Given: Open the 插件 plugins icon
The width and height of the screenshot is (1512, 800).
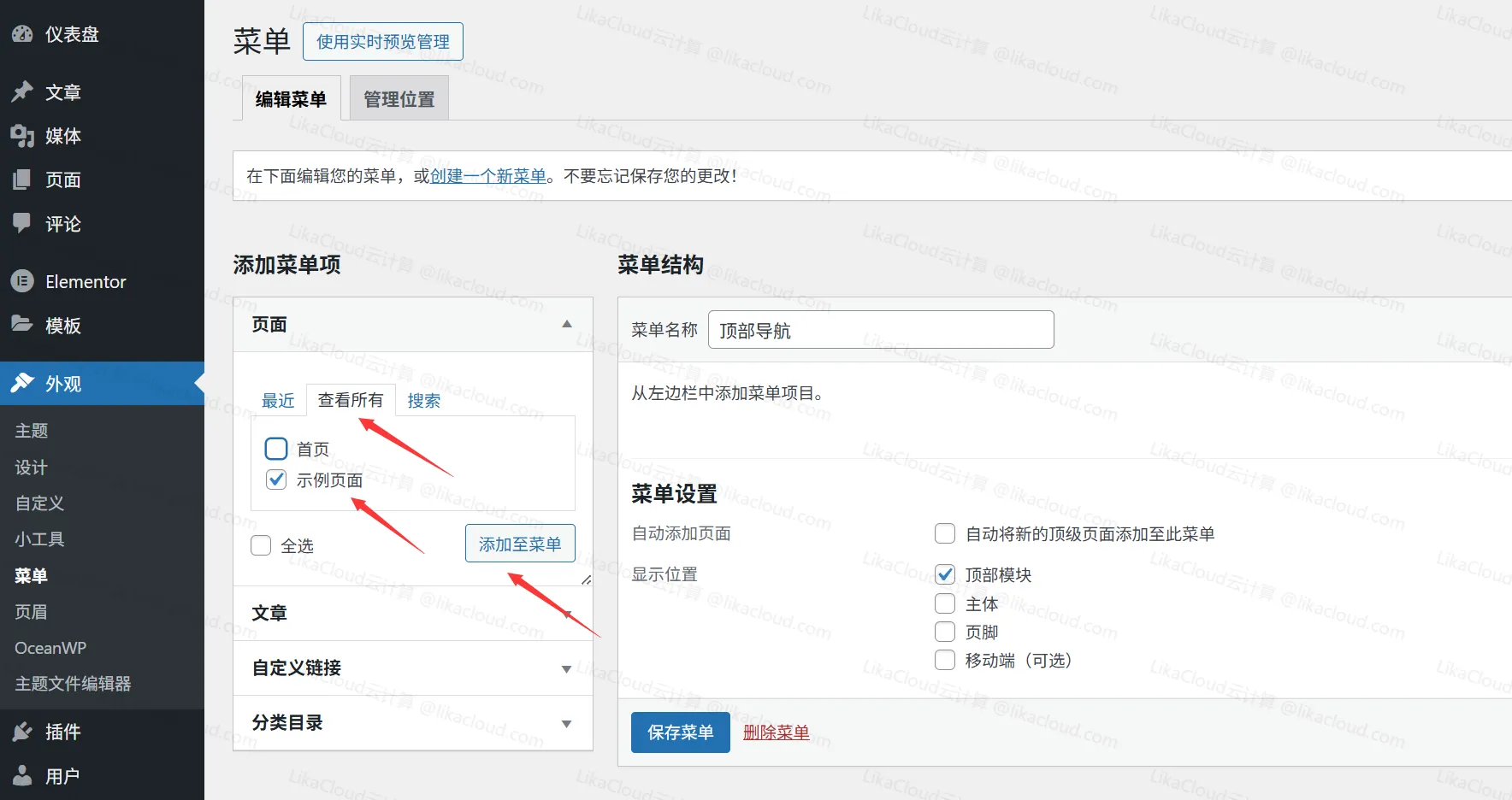Looking at the screenshot, I should 23,732.
